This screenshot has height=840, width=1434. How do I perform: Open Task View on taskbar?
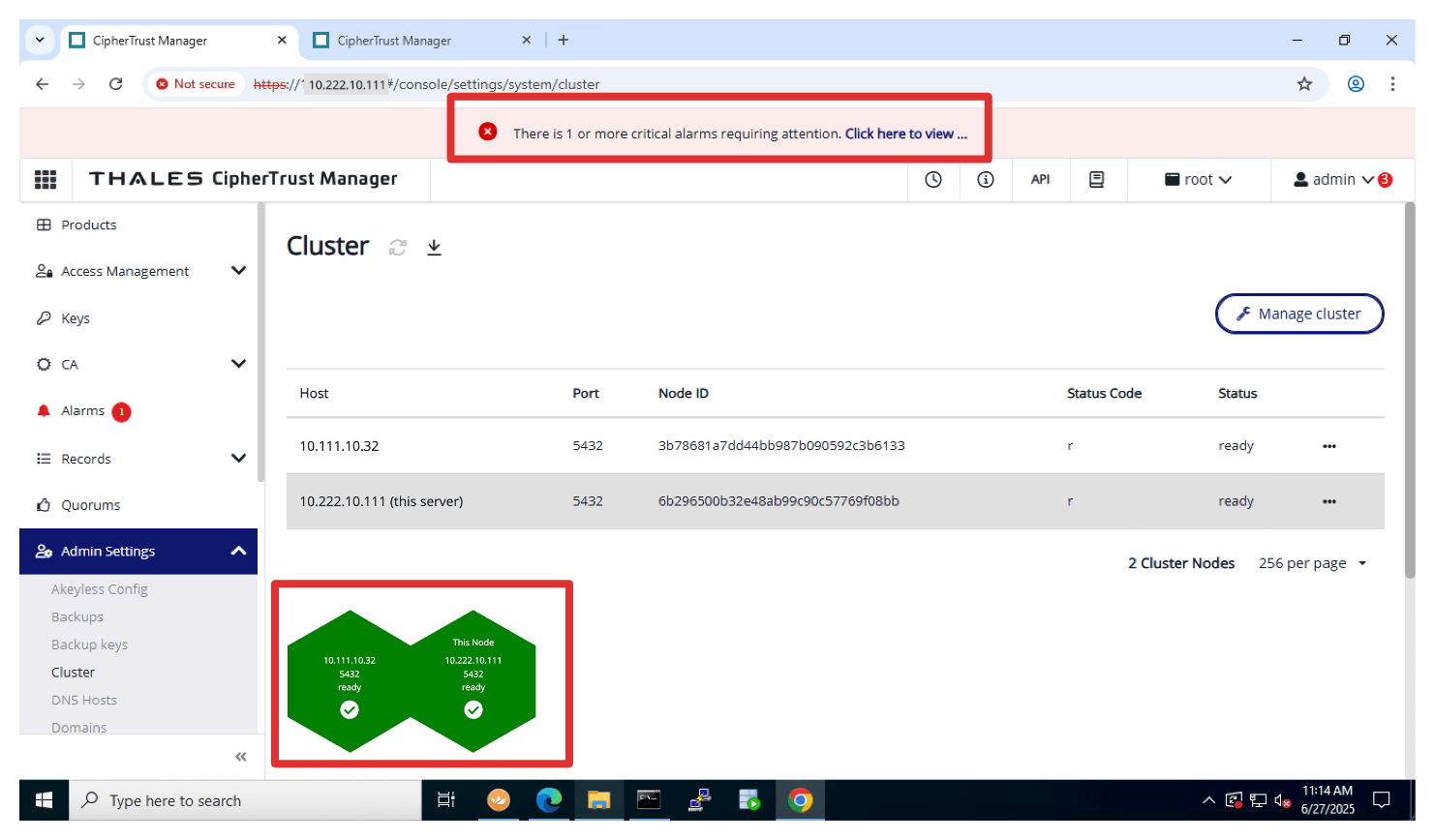[x=446, y=800]
